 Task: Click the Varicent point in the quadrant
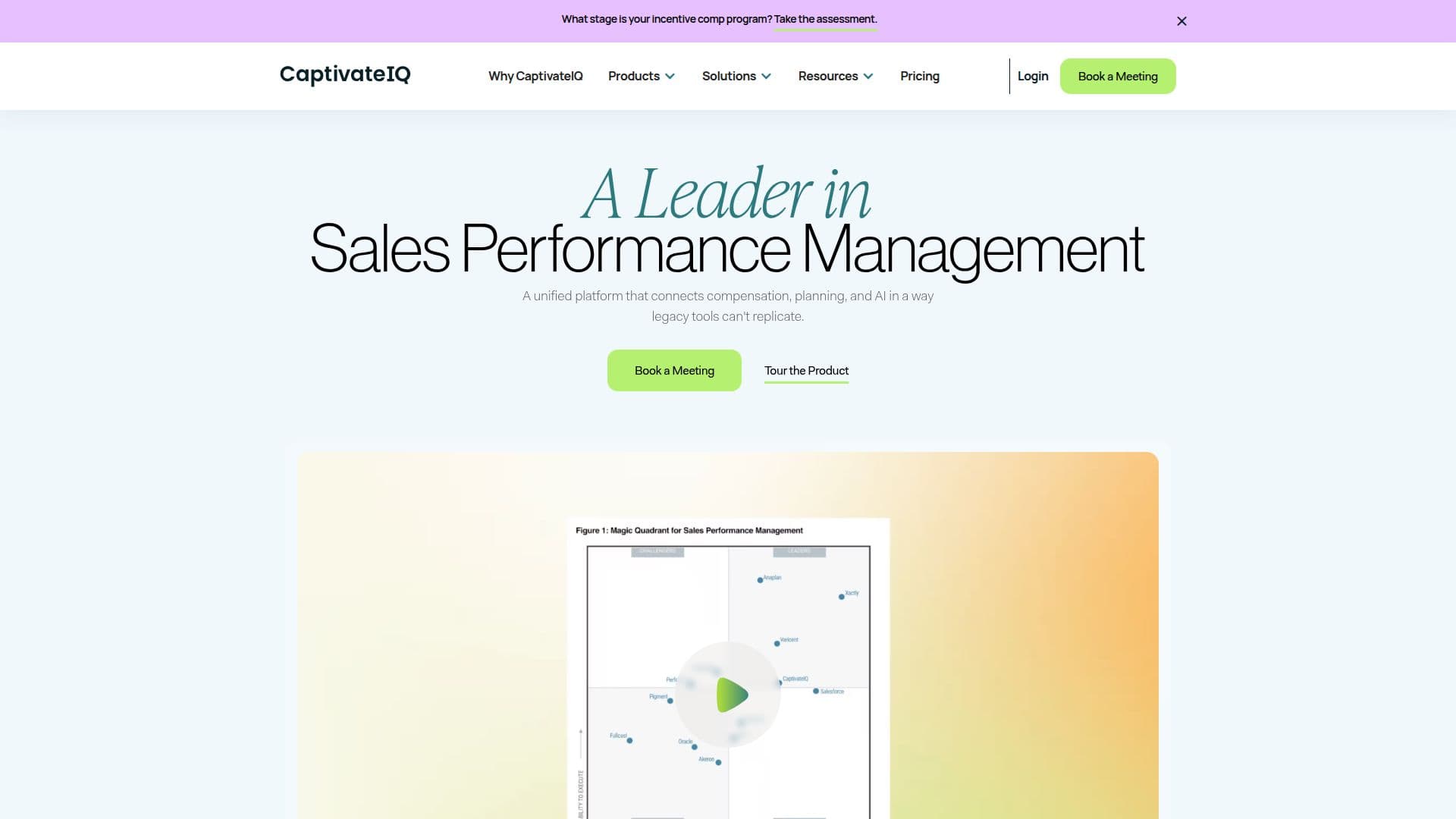pos(777,643)
